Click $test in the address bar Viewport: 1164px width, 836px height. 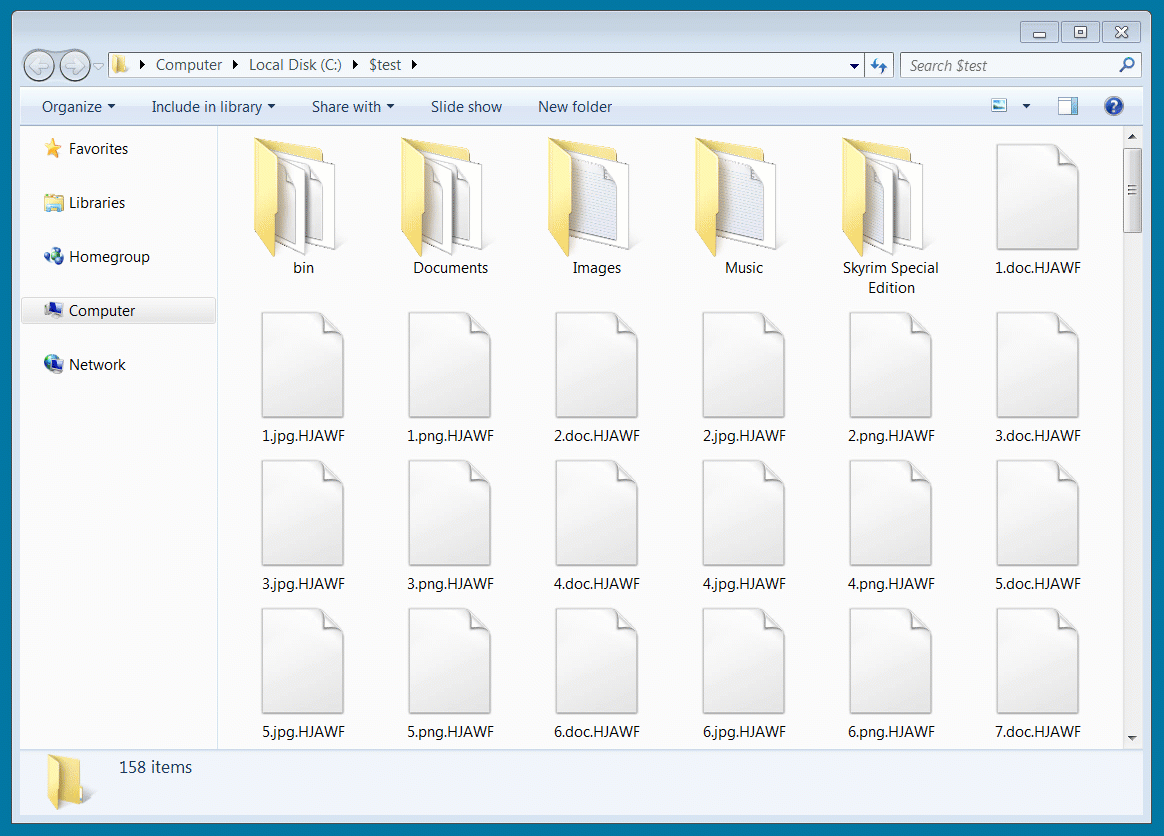(x=385, y=65)
